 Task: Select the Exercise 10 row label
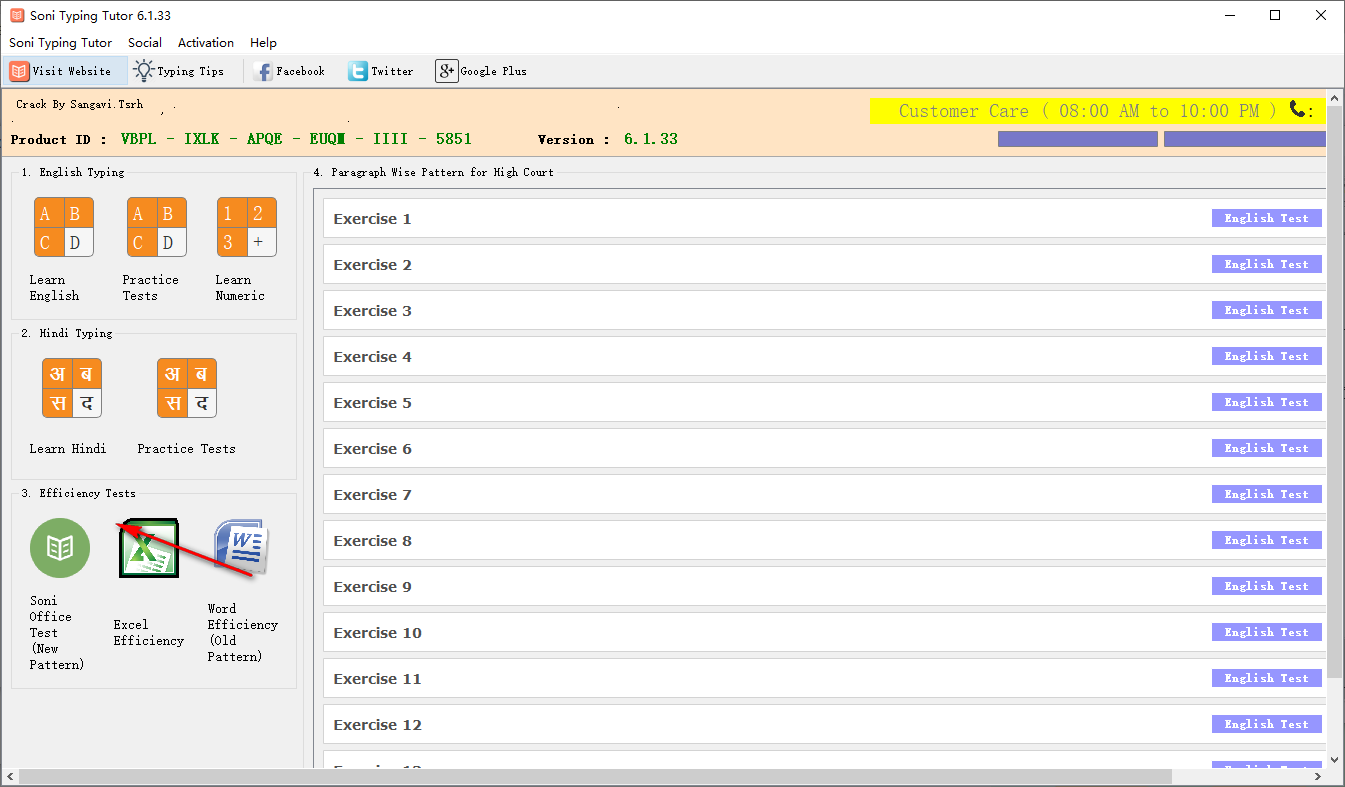pos(377,633)
